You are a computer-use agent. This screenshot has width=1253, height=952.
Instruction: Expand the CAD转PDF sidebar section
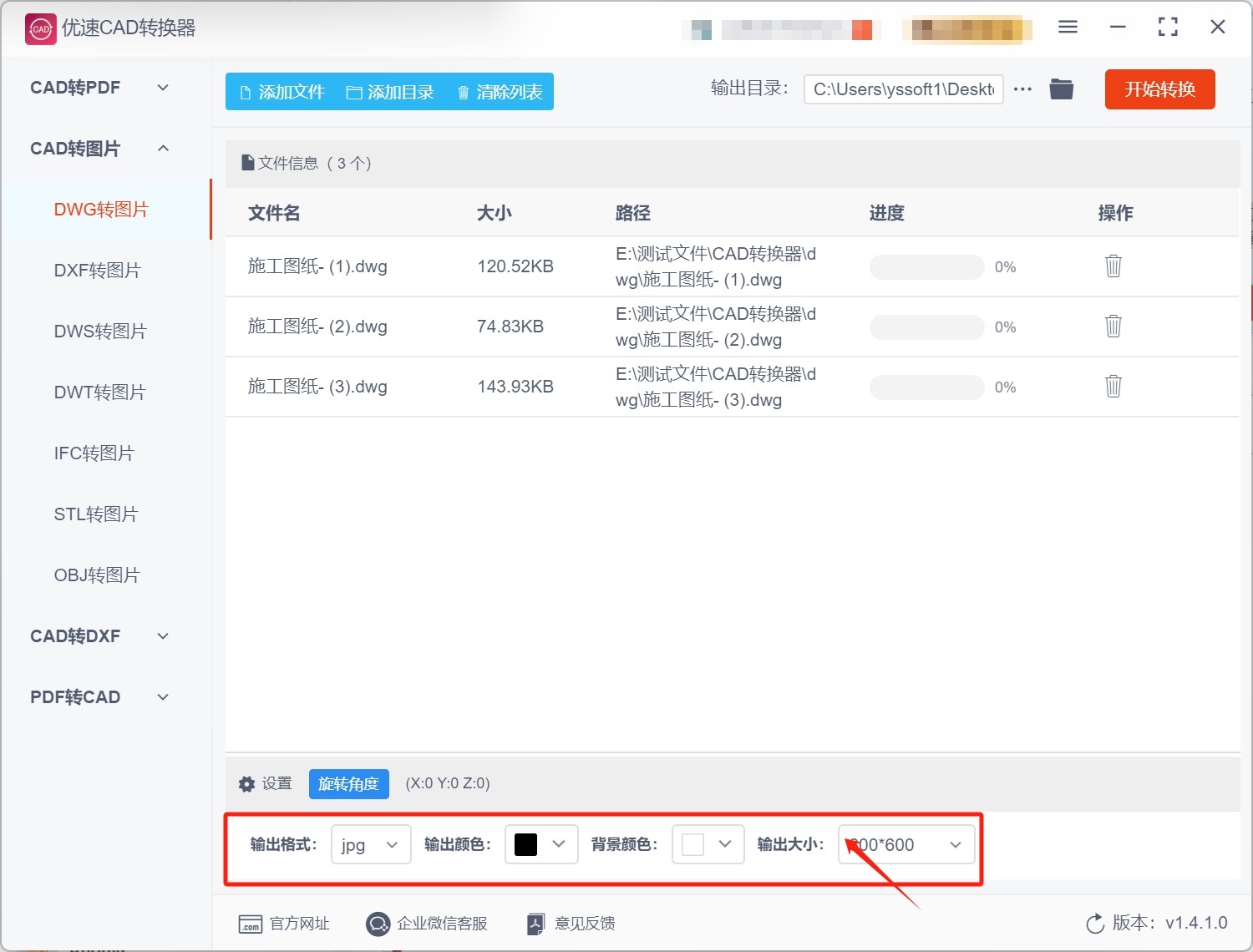100,88
